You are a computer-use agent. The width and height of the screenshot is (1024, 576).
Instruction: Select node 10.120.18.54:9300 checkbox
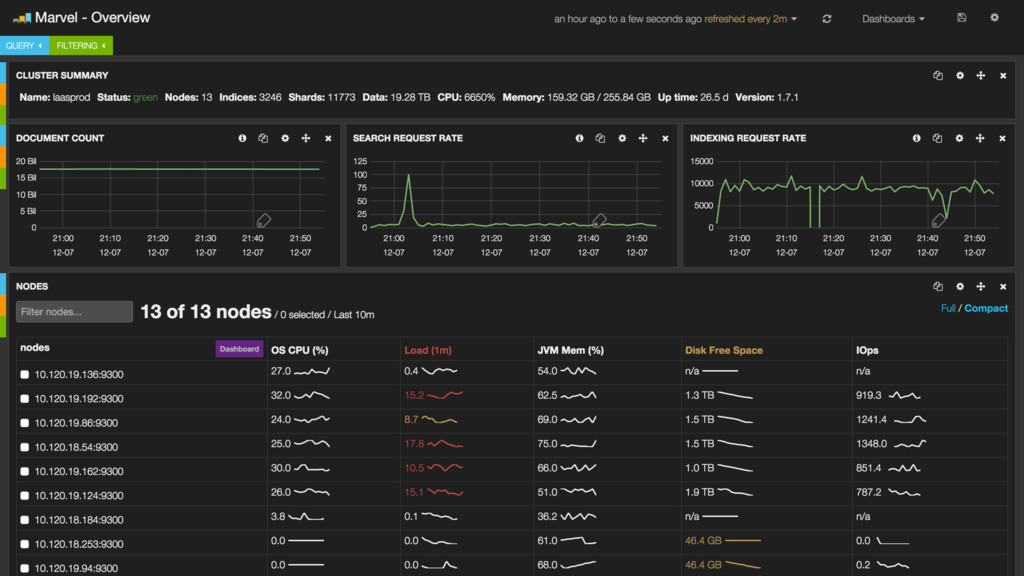25,447
